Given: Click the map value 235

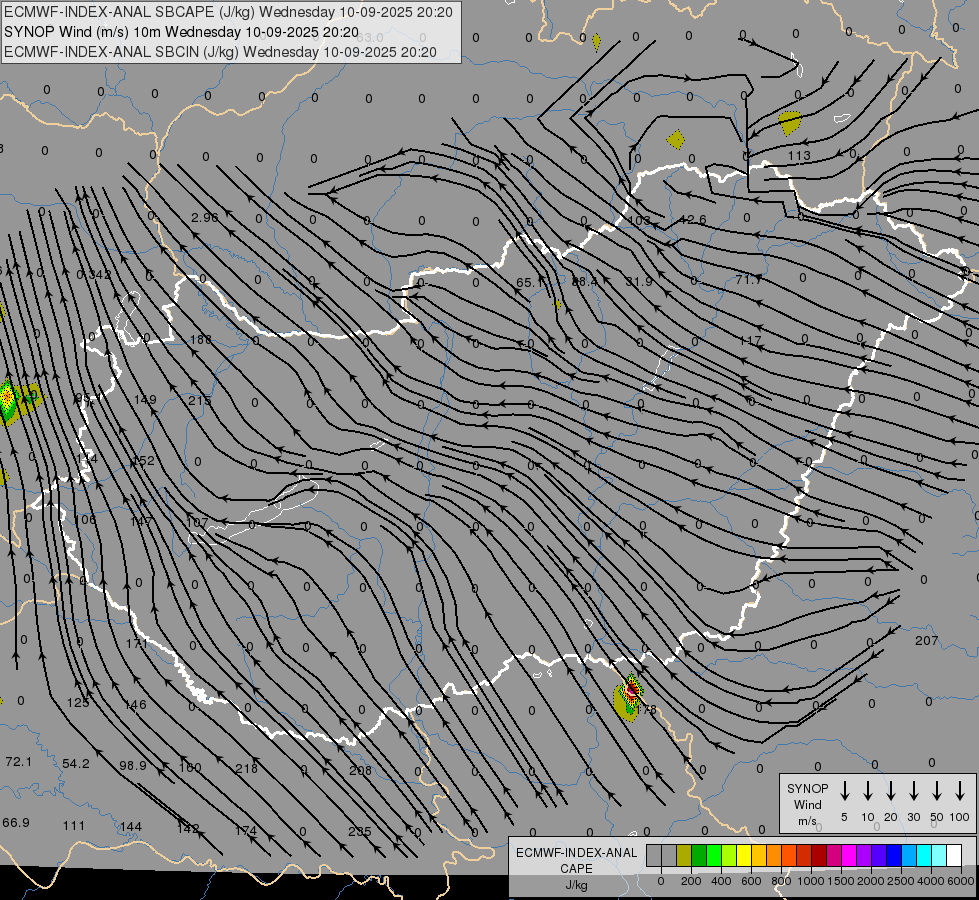Looking at the screenshot, I should coord(360,832).
